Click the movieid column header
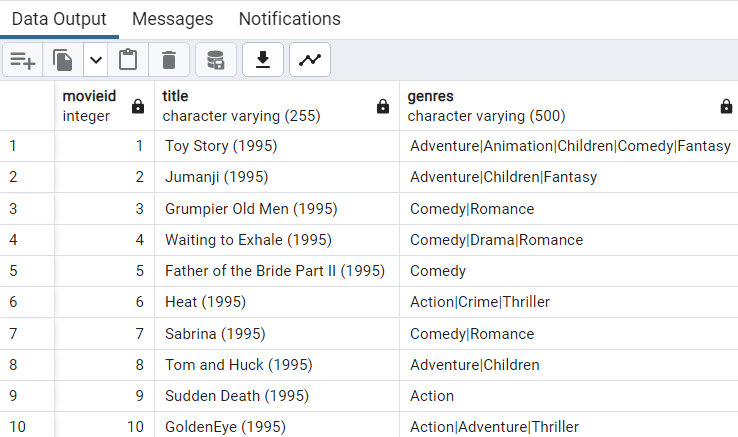Image resolution: width=738 pixels, height=437 pixels. click(90, 105)
